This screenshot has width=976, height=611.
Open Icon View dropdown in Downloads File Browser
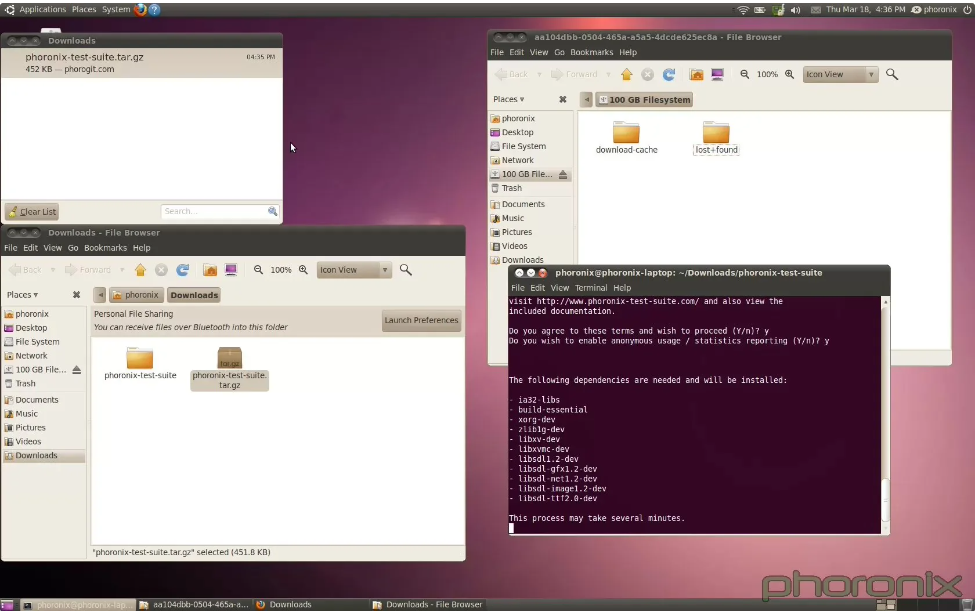click(354, 270)
